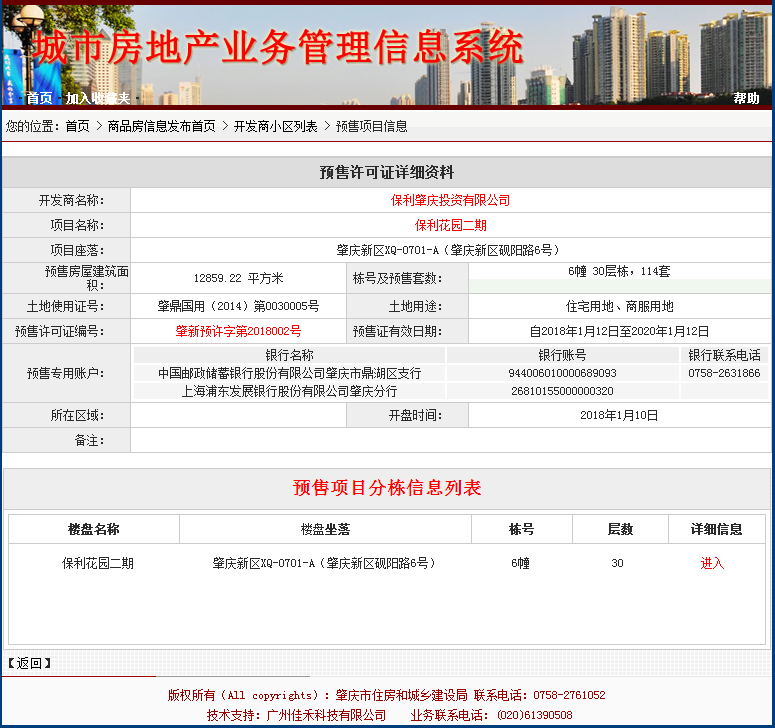Click the 预售项目分栋信息列表 heading
775x728 pixels.
tap(387, 488)
